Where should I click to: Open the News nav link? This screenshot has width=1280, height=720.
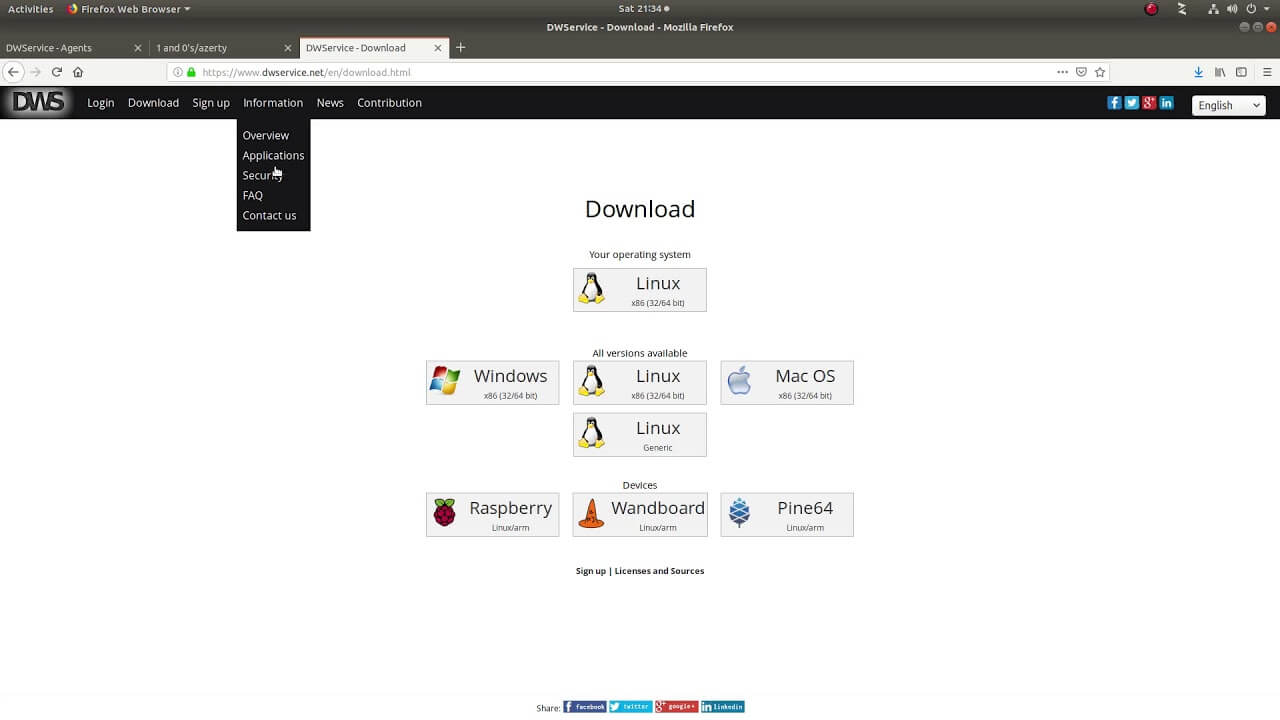(330, 103)
